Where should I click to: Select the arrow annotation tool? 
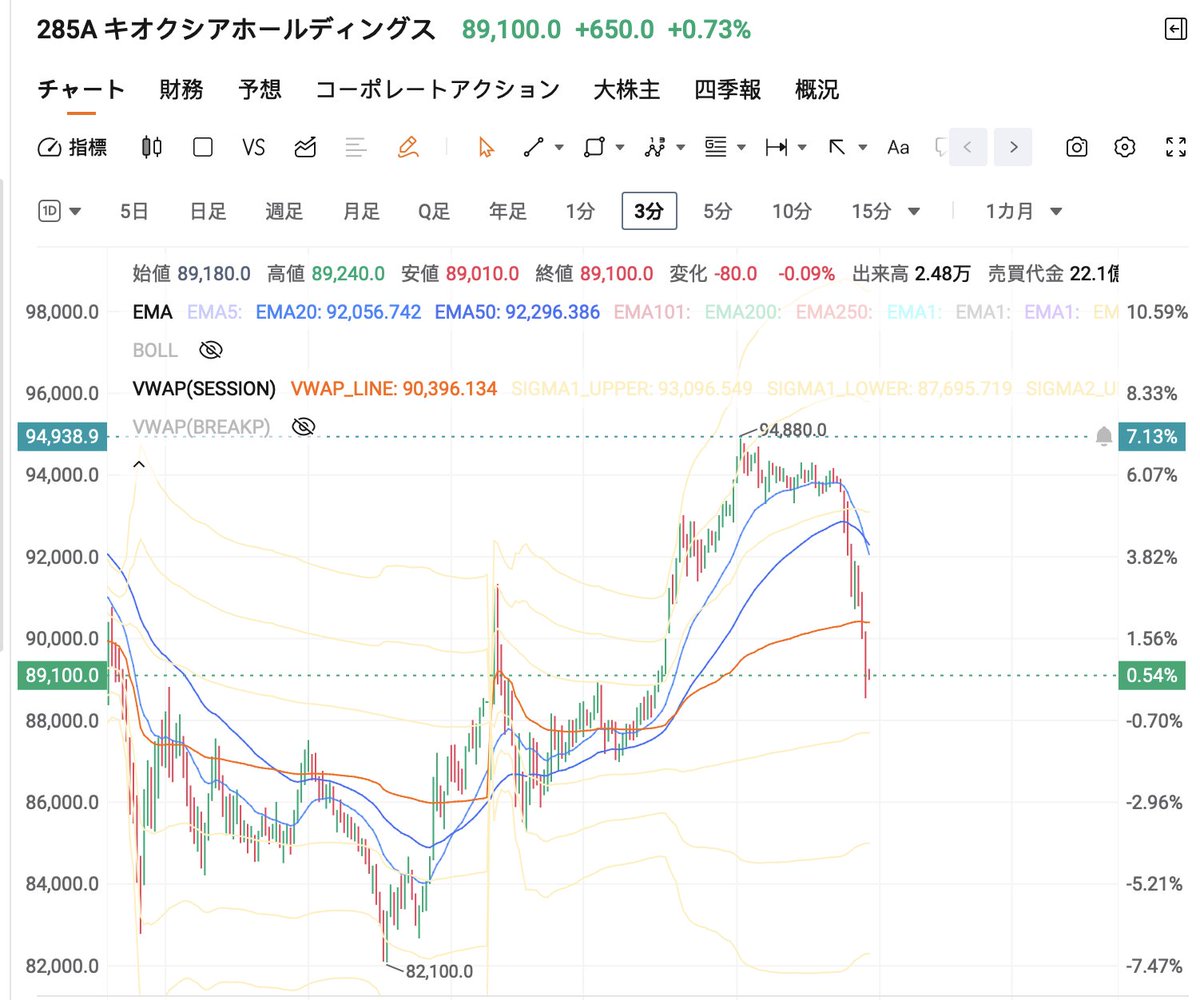tap(837, 148)
